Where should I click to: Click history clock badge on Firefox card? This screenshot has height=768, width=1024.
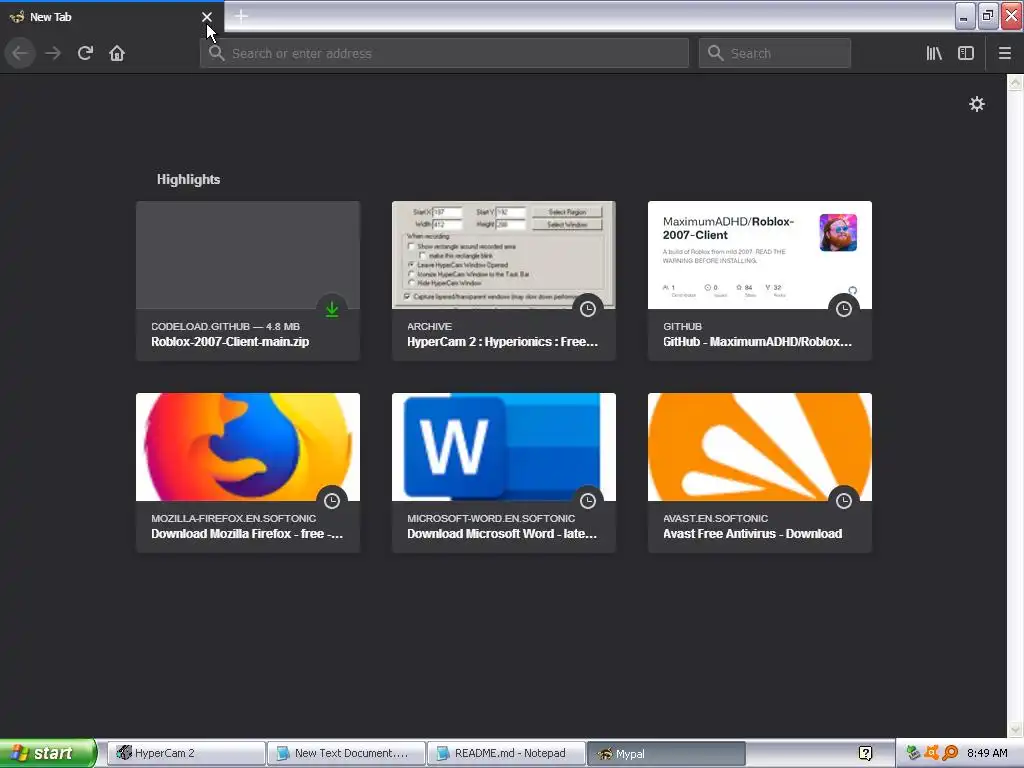pos(332,501)
